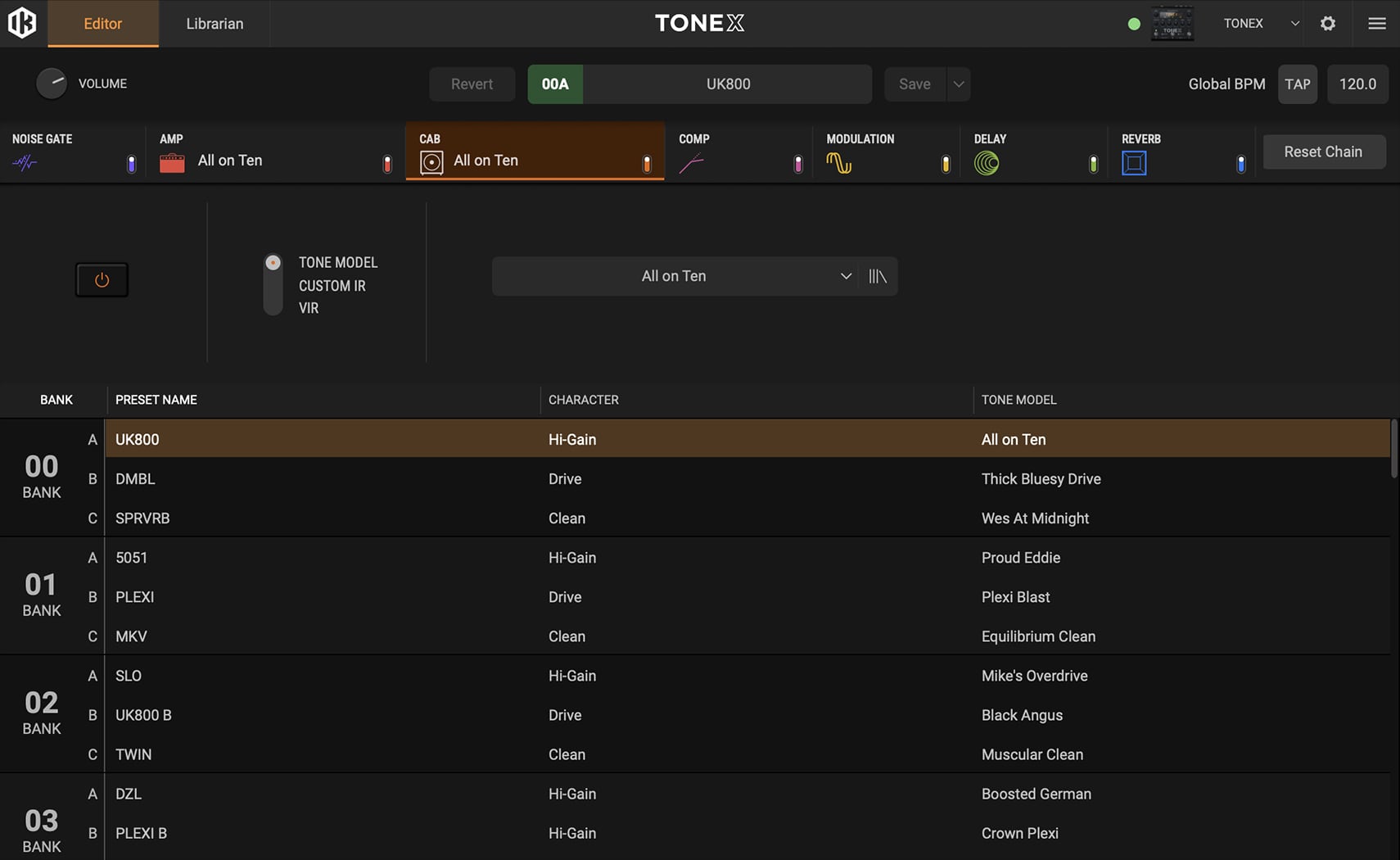Expand the TONEX device dropdown
Screen dimensions: 1400x860
1294,24
